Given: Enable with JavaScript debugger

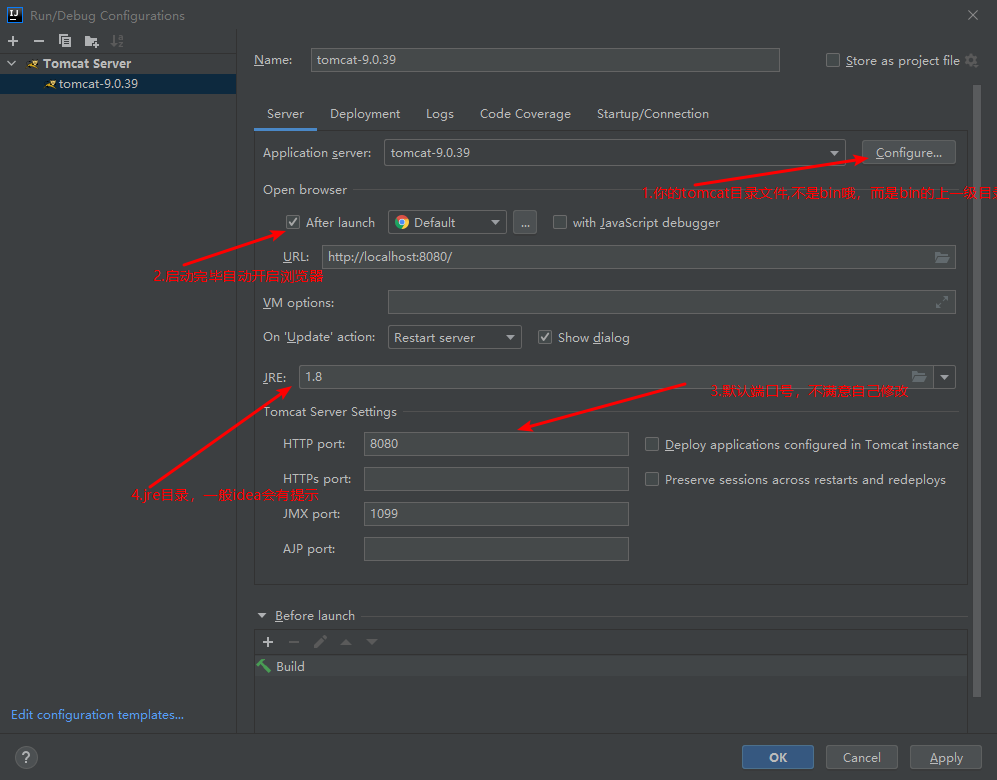Looking at the screenshot, I should point(560,222).
